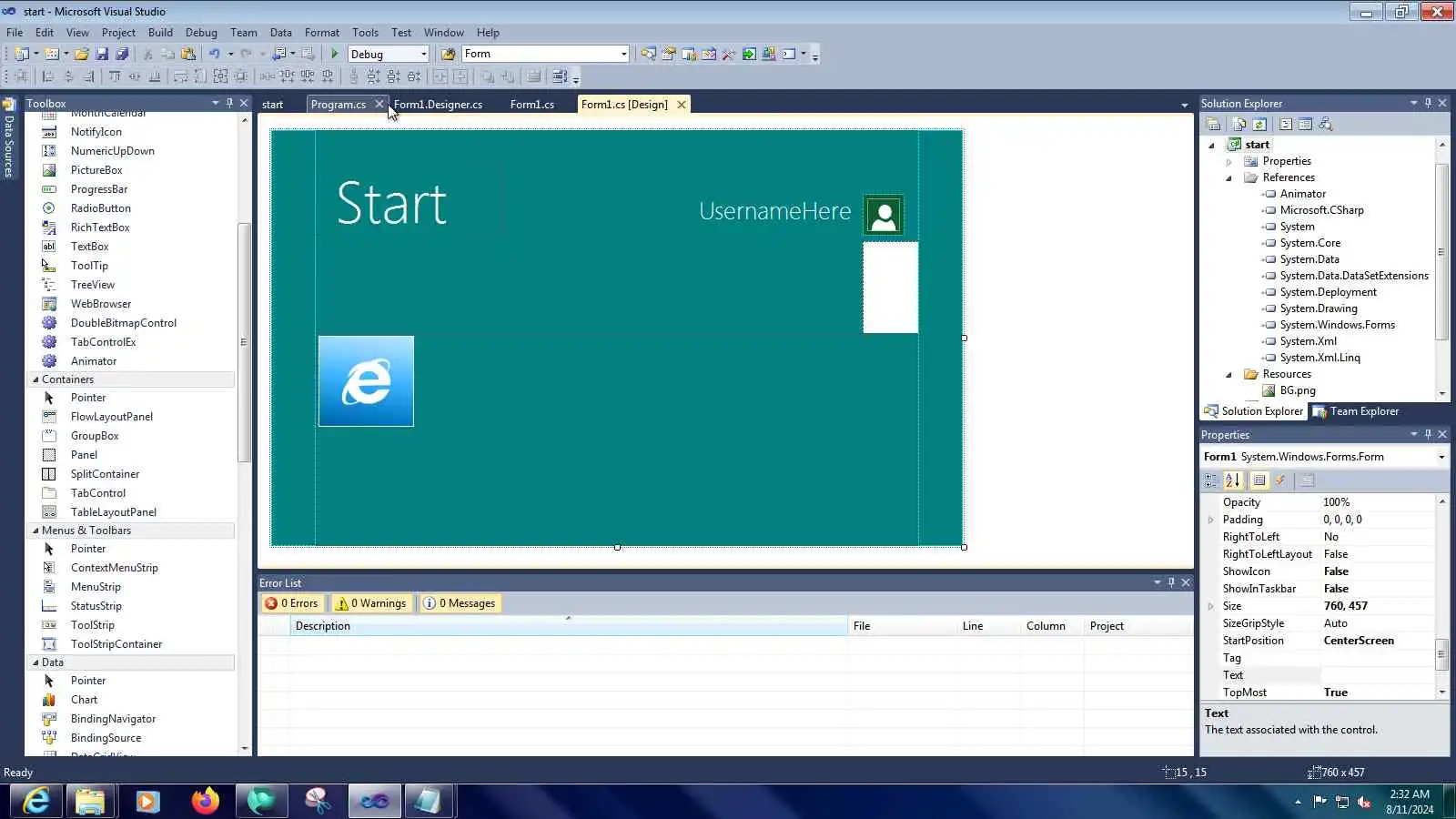Image resolution: width=1456 pixels, height=819 pixels.
Task: Expand the Properties node in Solution Explorer
Action: pos(1228,162)
